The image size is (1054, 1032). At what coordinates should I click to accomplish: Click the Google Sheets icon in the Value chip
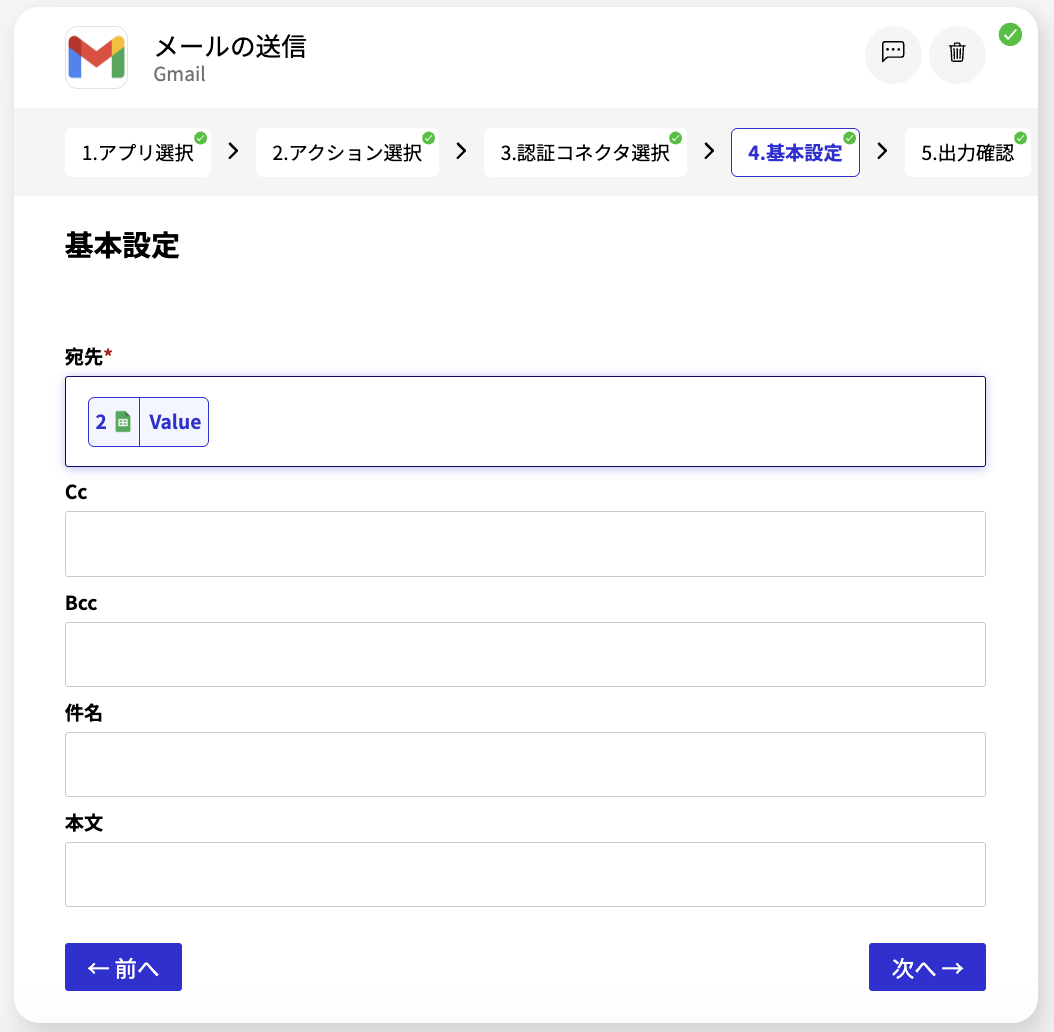123,422
